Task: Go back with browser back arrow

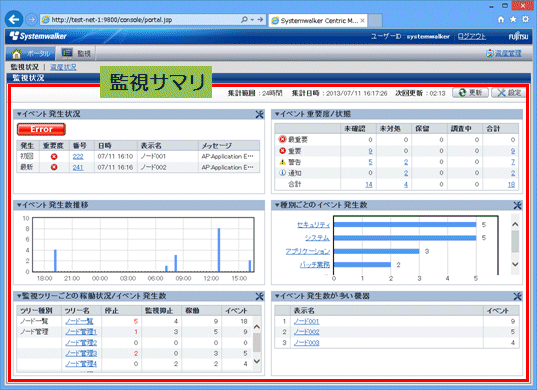Action: click(14, 20)
